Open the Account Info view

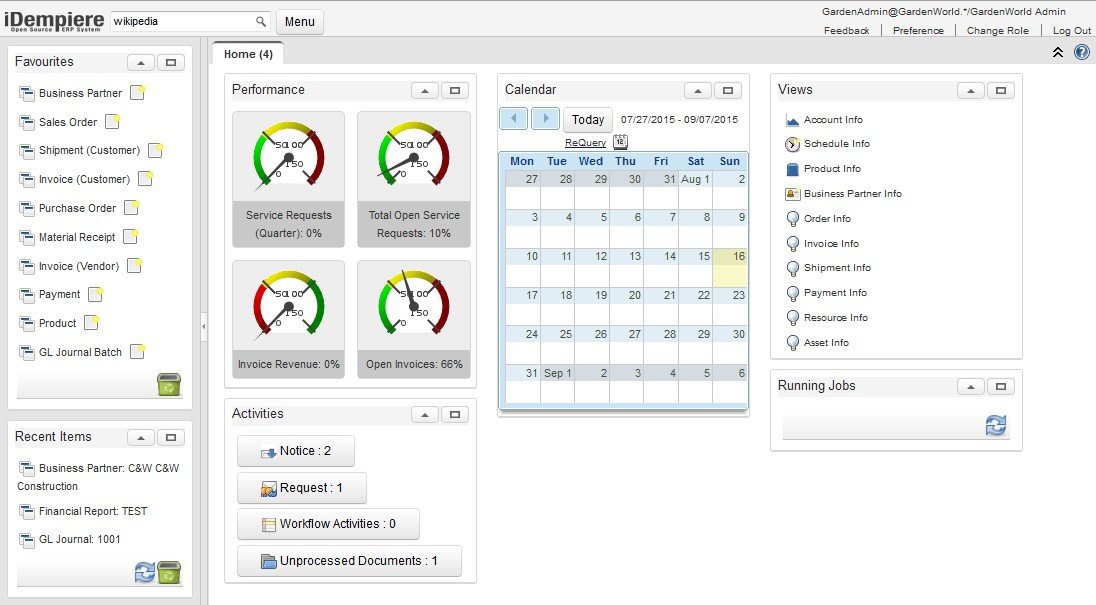point(833,119)
